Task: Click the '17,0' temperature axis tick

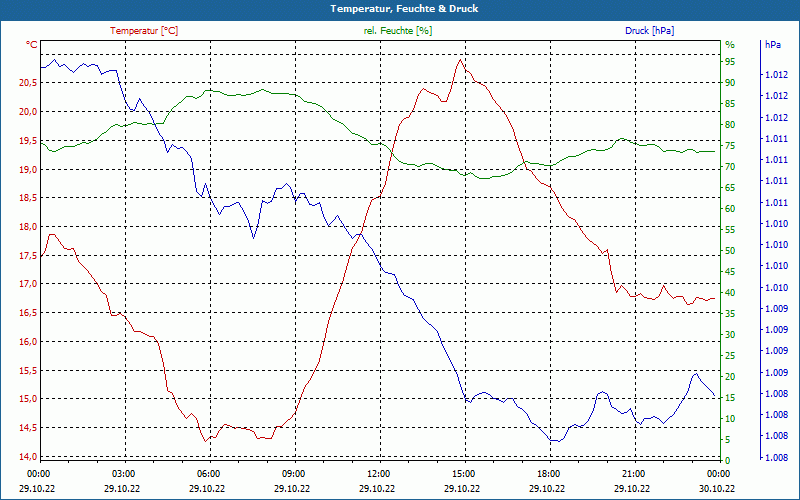Action: (28, 284)
